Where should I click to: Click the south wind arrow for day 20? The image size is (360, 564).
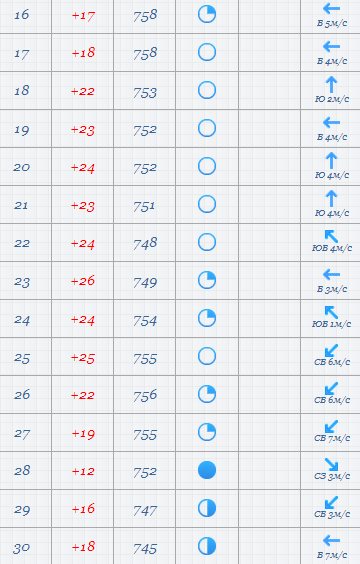(x=331, y=160)
